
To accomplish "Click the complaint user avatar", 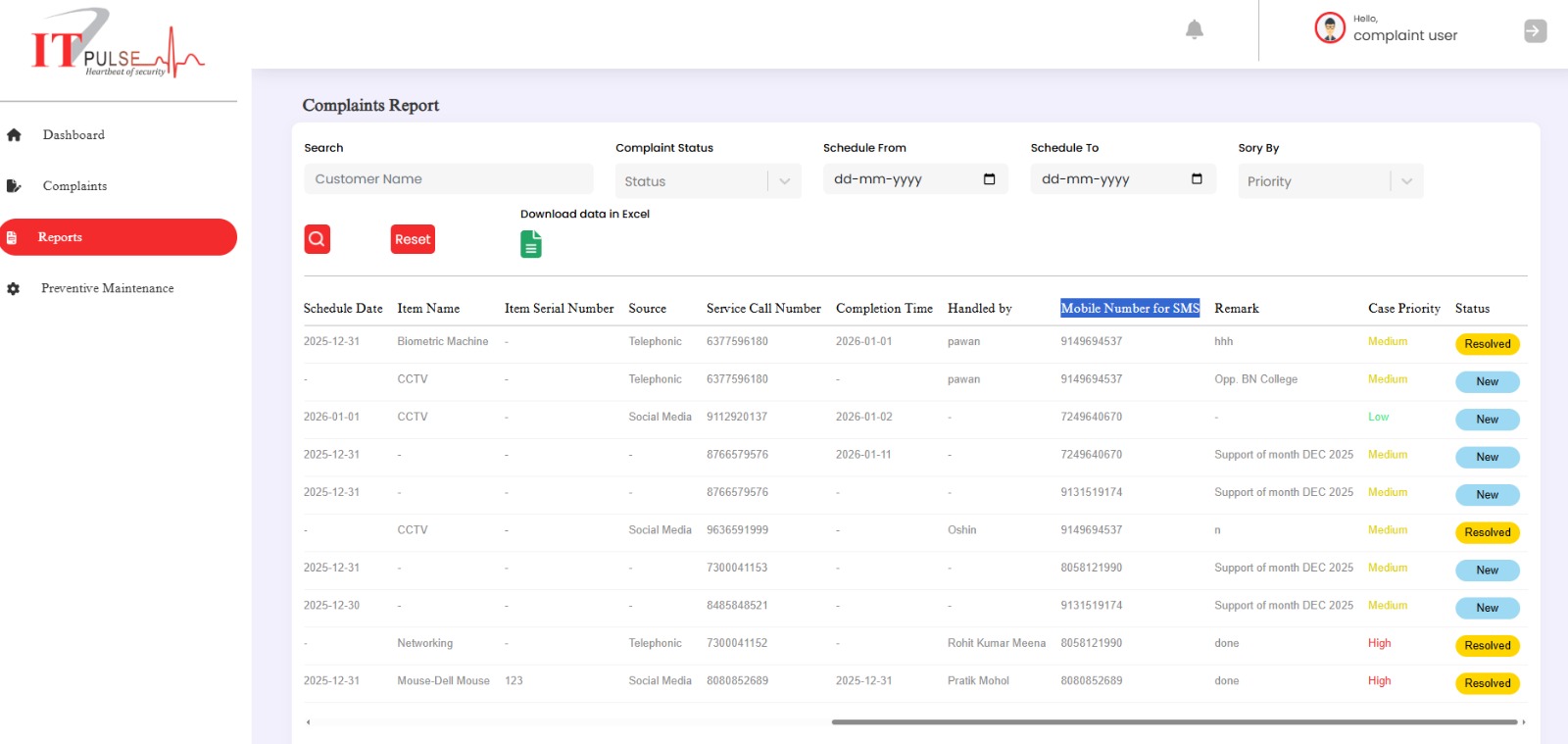I will pyautogui.click(x=1329, y=28).
